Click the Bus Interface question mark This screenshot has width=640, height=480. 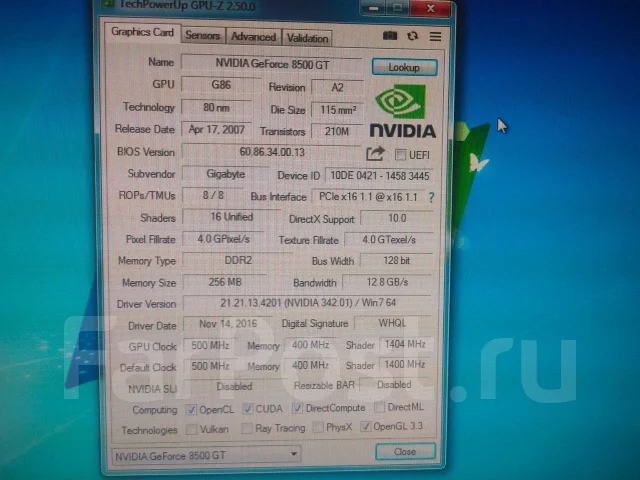431,198
